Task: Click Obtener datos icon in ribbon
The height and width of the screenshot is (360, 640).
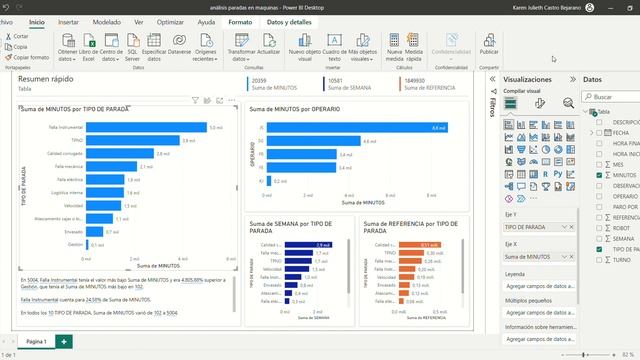Action: 68,41
